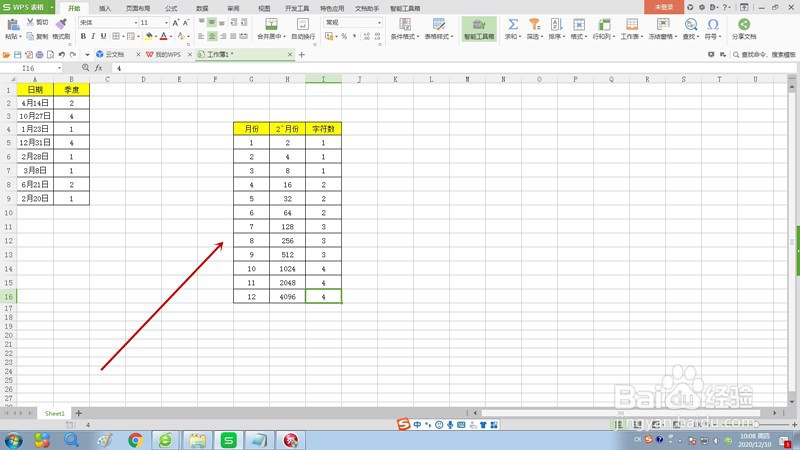Click the Undo arrow icon
Image resolution: width=800 pixels, height=450 pixels.
62,55
